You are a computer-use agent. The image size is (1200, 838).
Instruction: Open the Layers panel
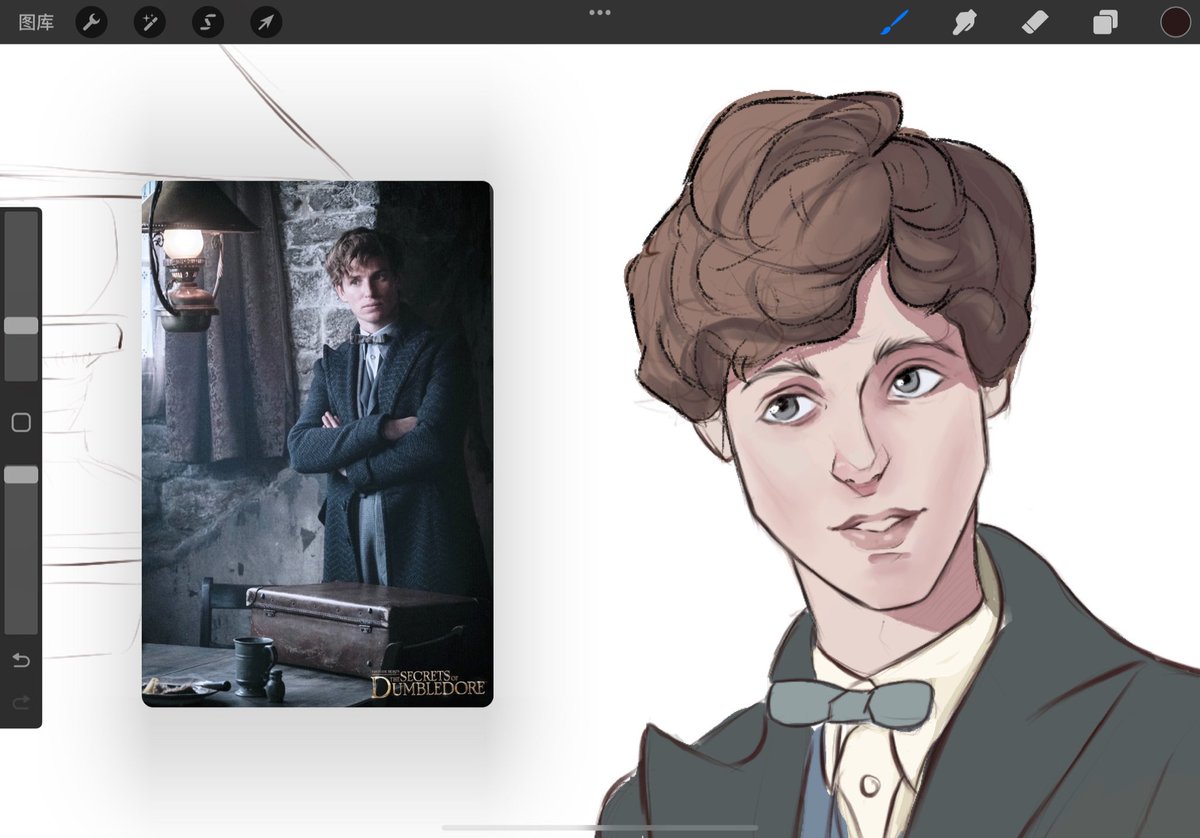[1105, 22]
